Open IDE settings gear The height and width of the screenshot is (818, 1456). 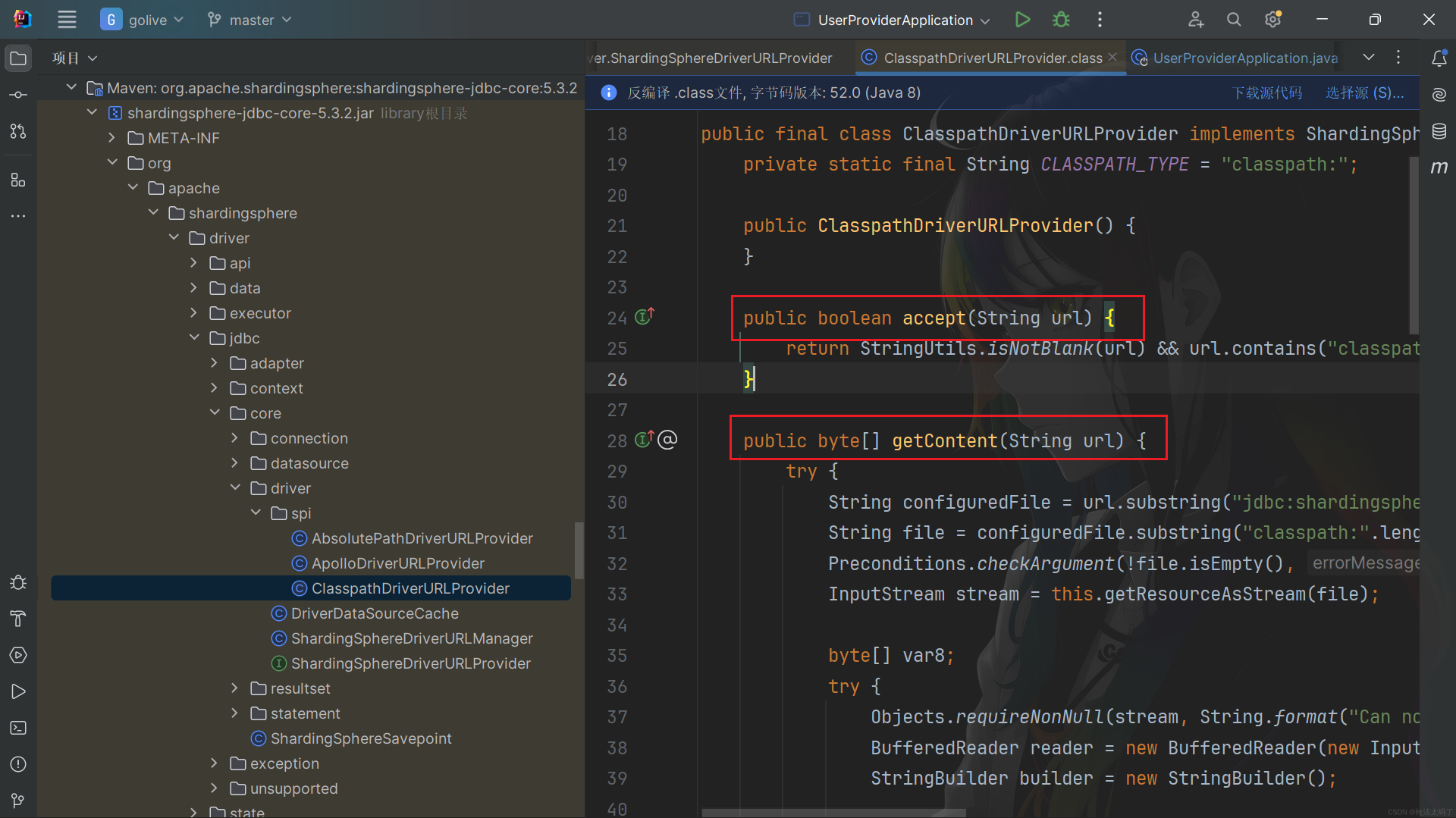pyautogui.click(x=1272, y=20)
